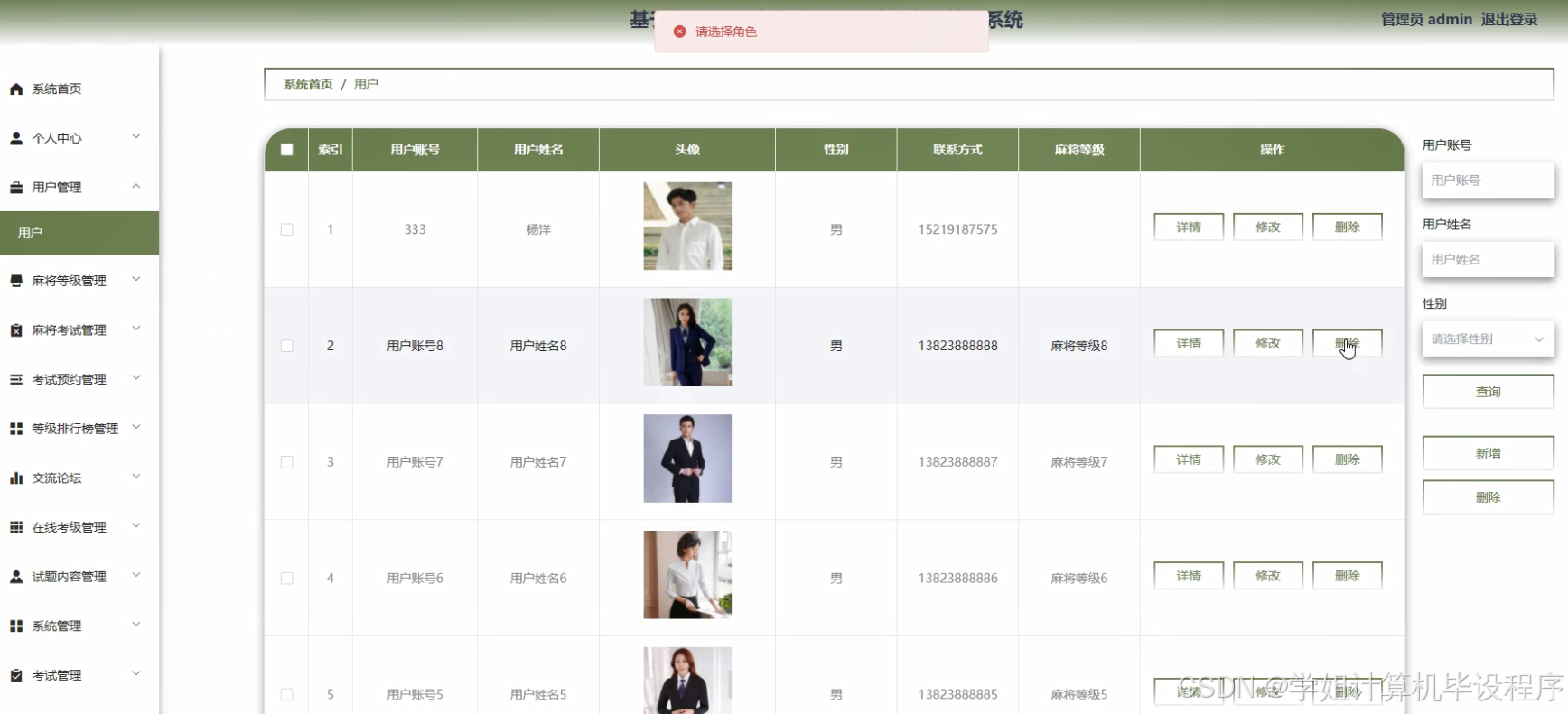Click the person icon beside 试题内容管理
This screenshot has height=714, width=1568.
[x=16, y=577]
